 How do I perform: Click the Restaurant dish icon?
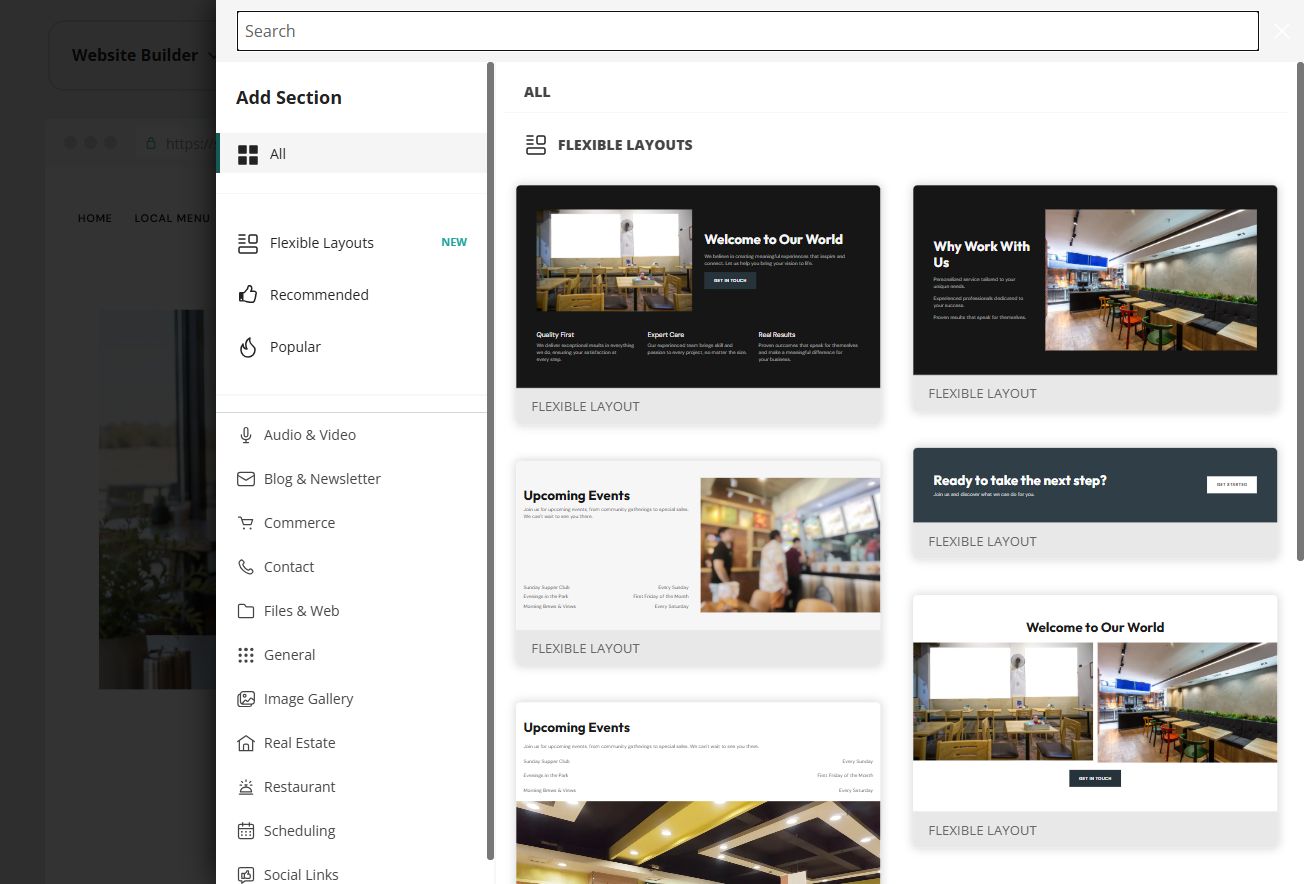coord(246,787)
